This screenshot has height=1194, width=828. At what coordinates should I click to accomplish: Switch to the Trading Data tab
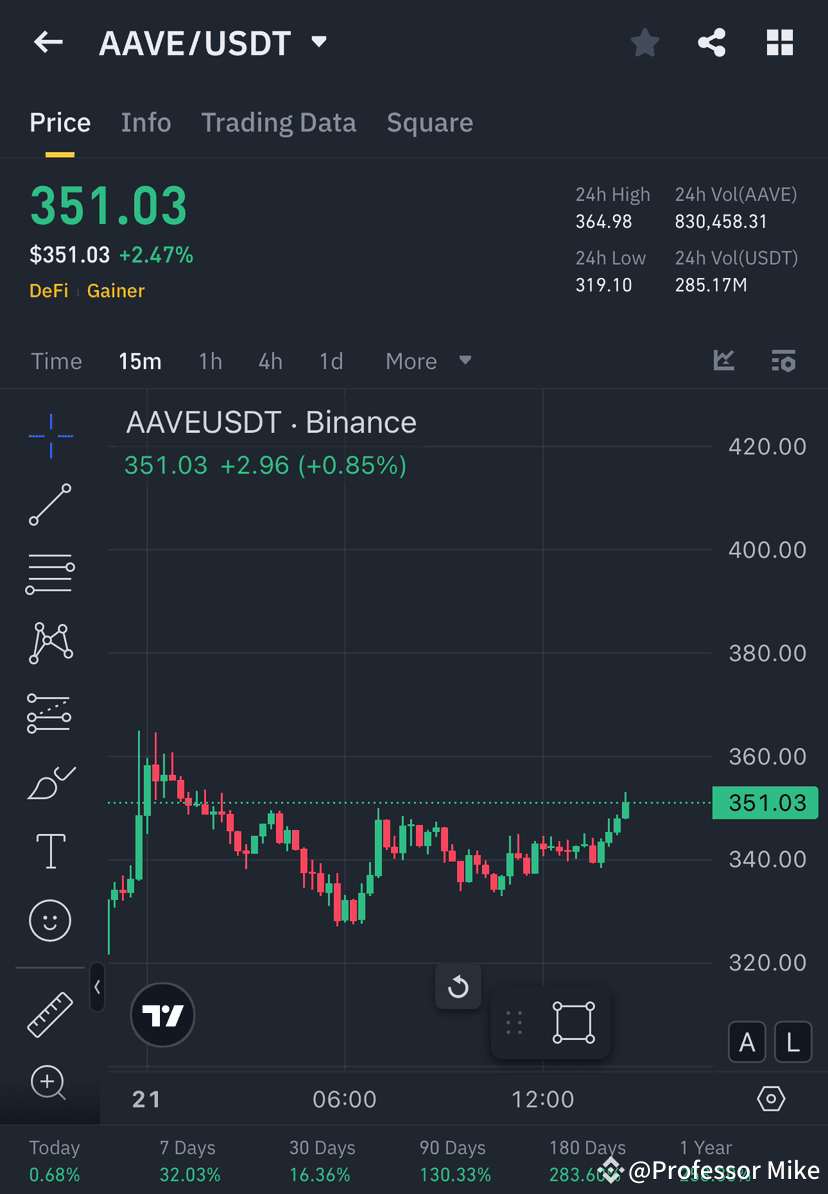tap(278, 122)
